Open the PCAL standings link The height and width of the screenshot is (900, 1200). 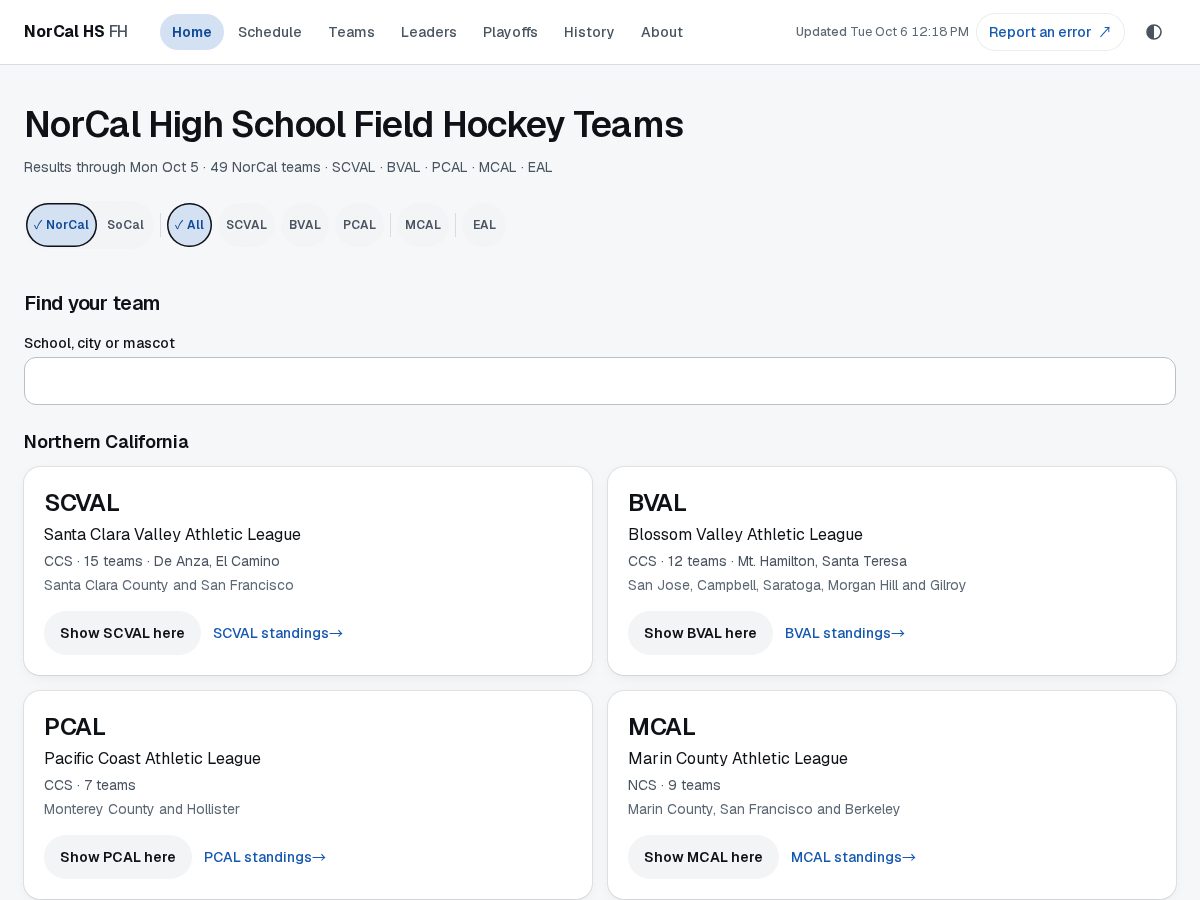(265, 857)
